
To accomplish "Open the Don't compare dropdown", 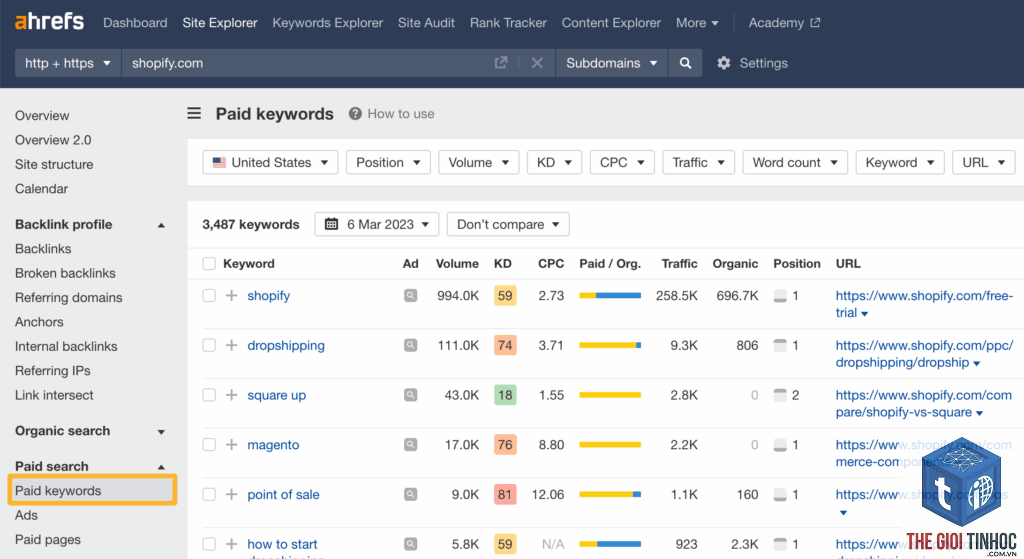I will pos(508,224).
